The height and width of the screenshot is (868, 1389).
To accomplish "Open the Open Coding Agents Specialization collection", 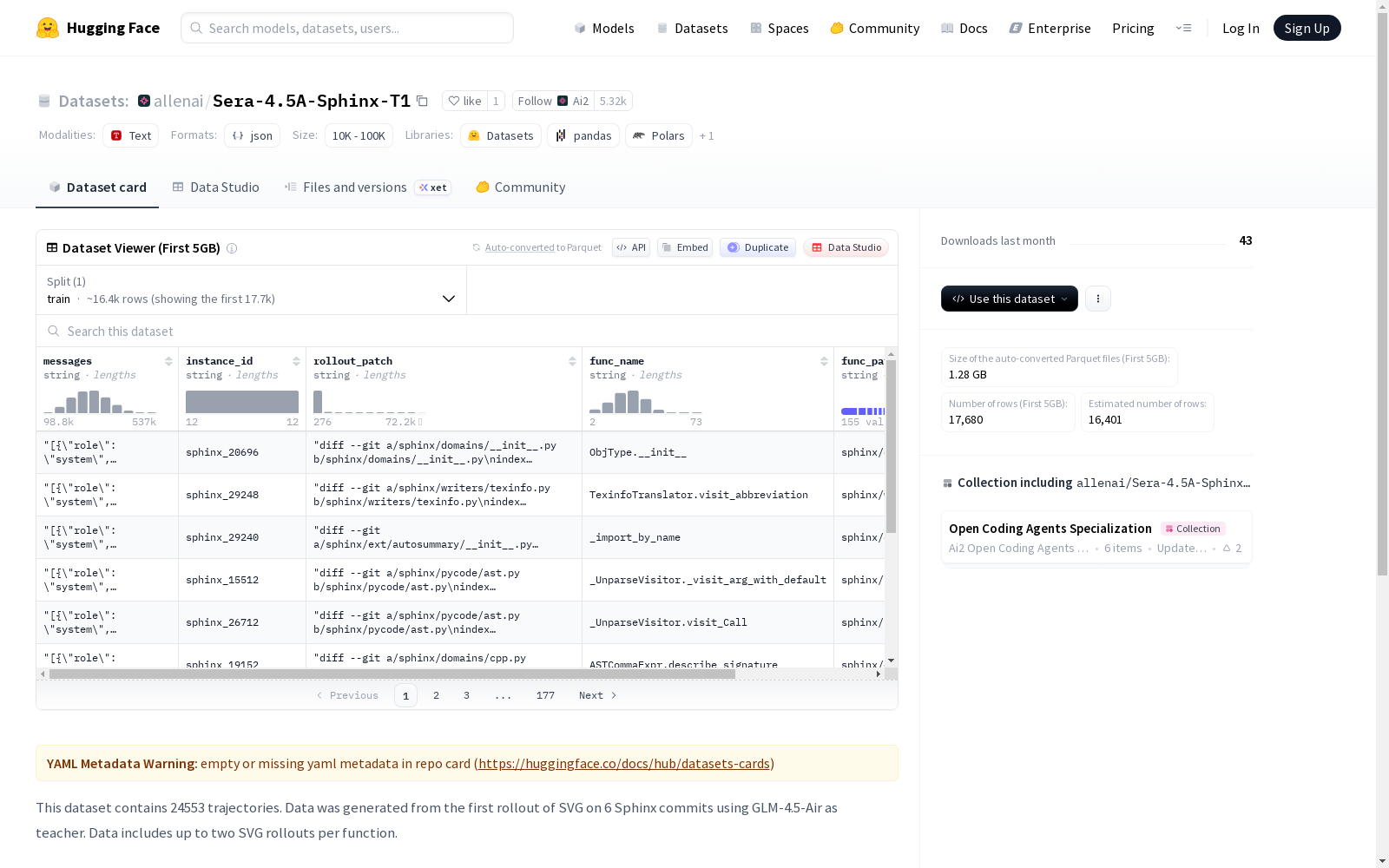I will tap(1096, 537).
